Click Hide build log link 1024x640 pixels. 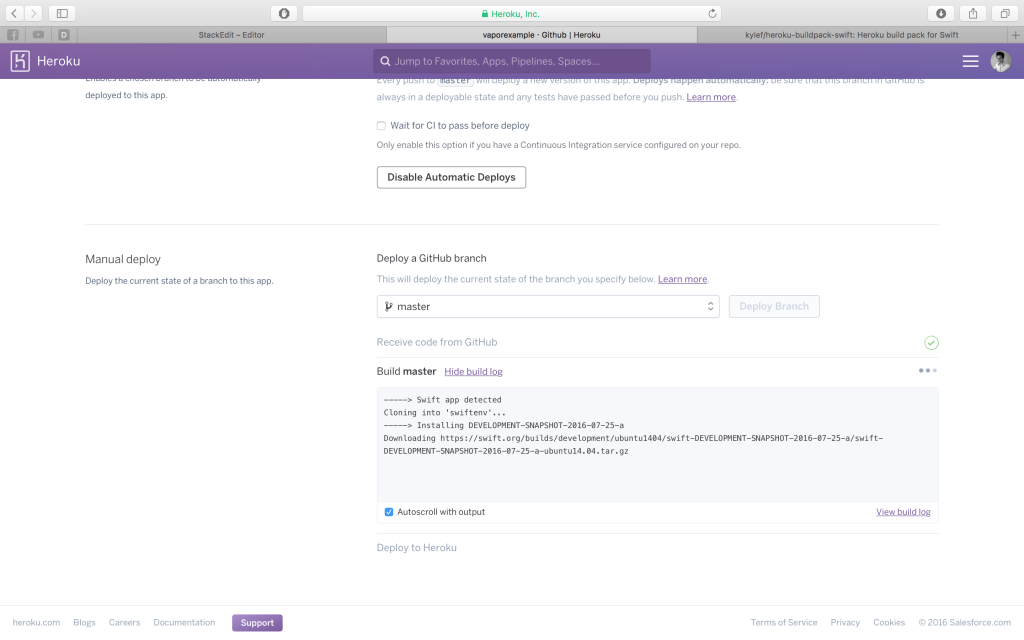(x=473, y=372)
